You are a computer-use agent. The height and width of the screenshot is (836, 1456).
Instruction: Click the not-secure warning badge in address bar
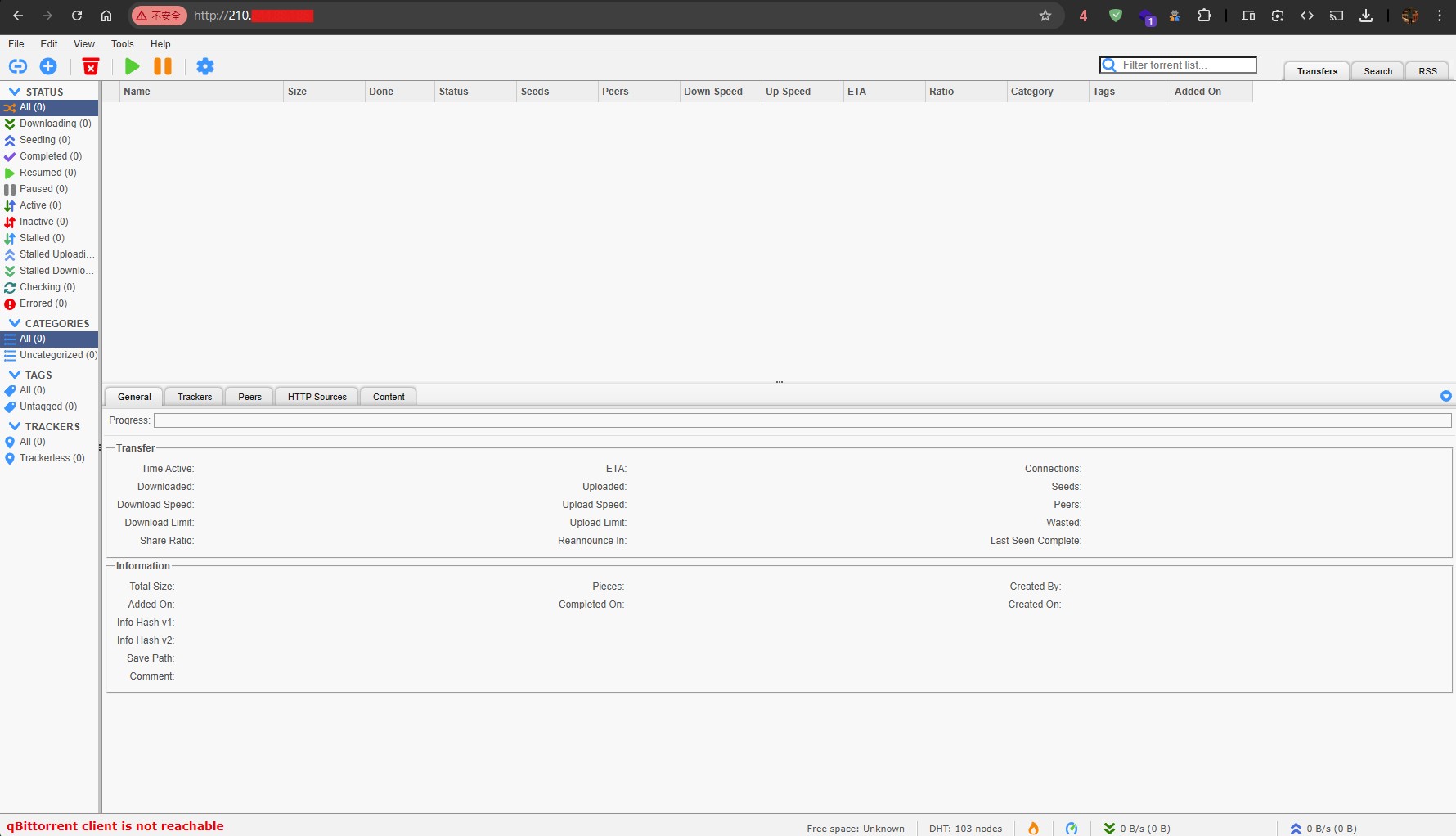[x=160, y=16]
